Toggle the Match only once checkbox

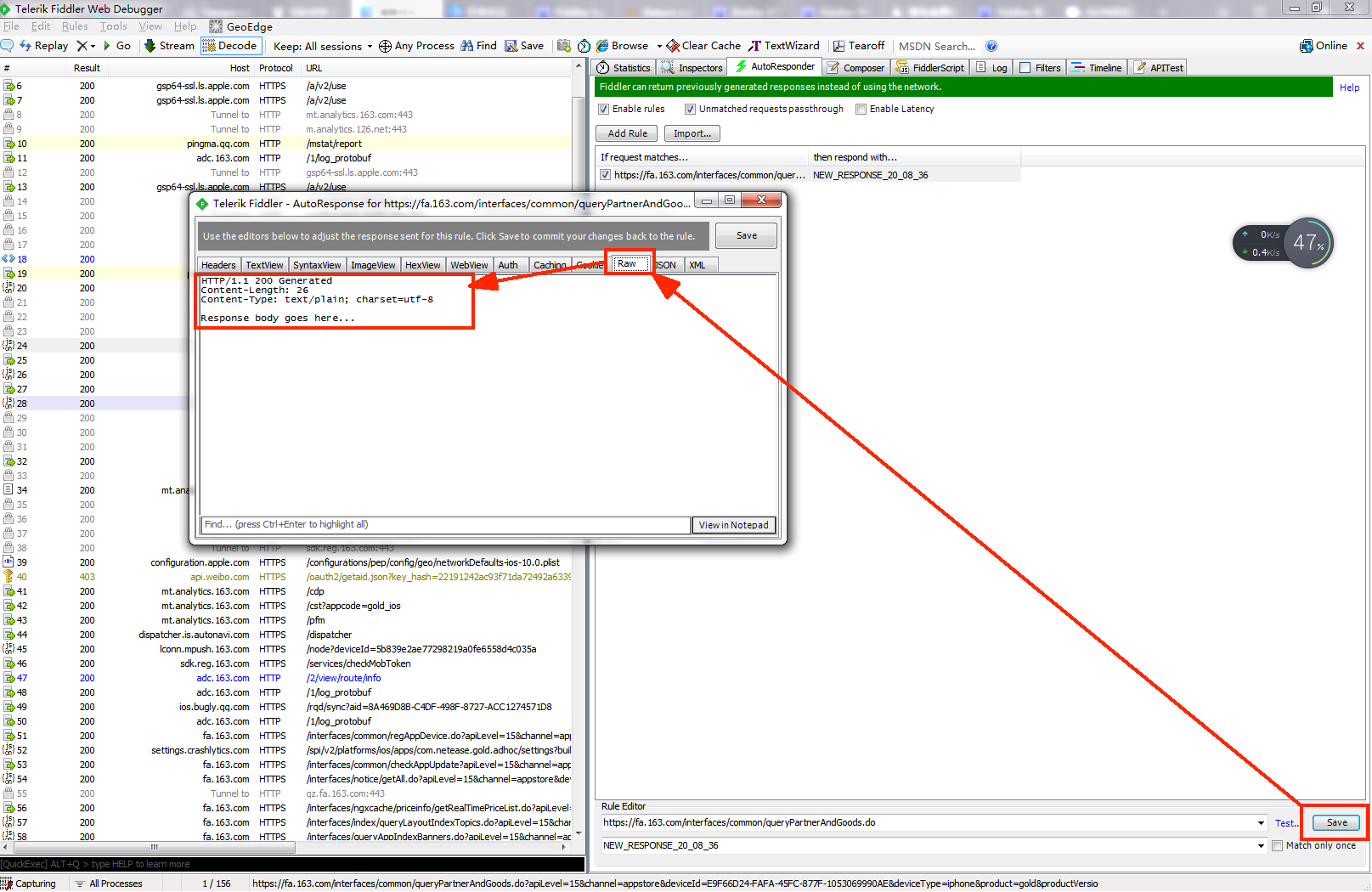coord(1277,845)
